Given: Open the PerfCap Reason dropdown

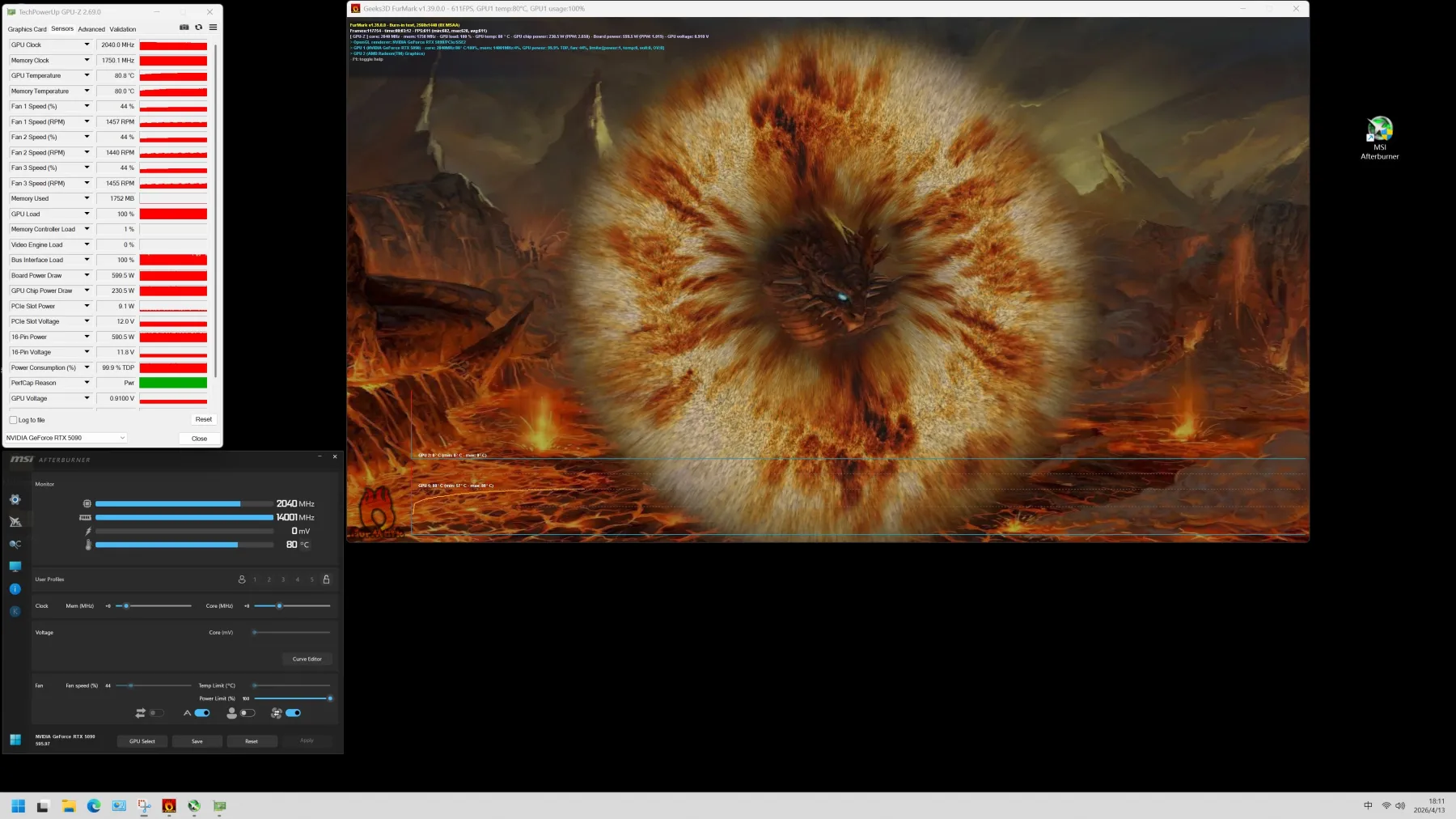Looking at the screenshot, I should (87, 384).
